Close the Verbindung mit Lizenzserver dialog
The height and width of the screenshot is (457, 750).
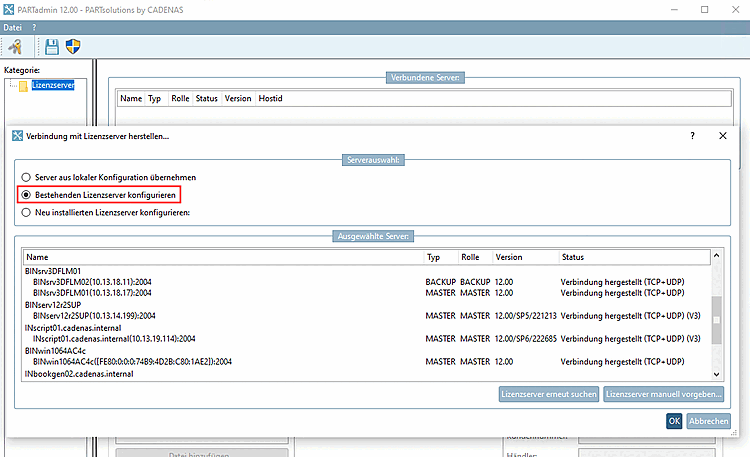[x=723, y=136]
